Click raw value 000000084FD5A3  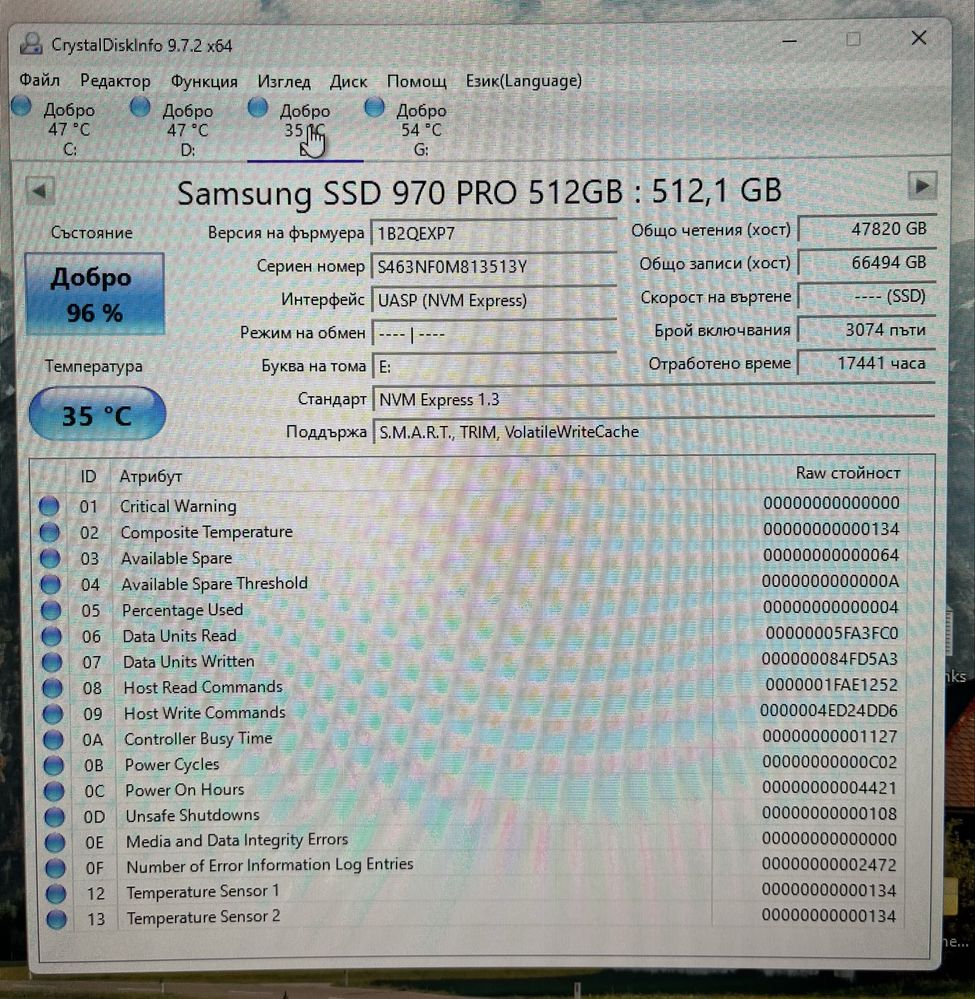pyautogui.click(x=830, y=659)
